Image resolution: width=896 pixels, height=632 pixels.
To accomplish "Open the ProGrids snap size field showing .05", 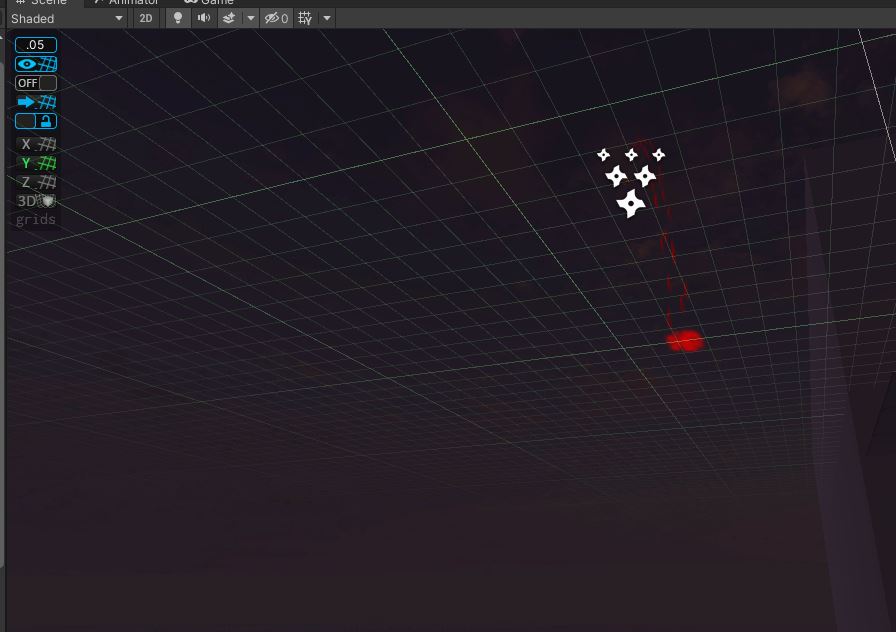I will 36,44.
